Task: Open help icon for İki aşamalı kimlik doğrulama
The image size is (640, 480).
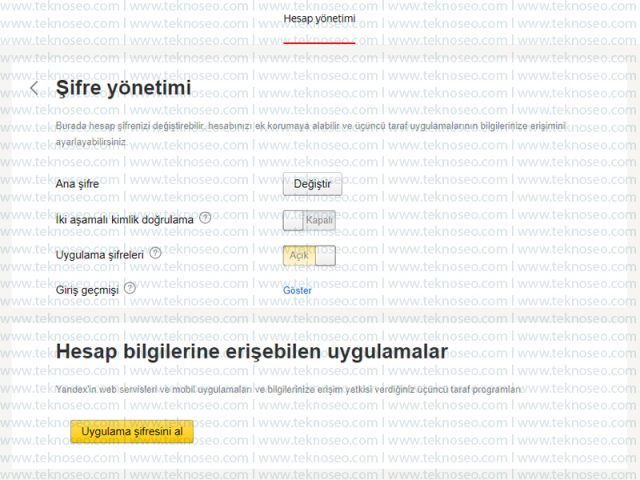Action: (x=205, y=218)
